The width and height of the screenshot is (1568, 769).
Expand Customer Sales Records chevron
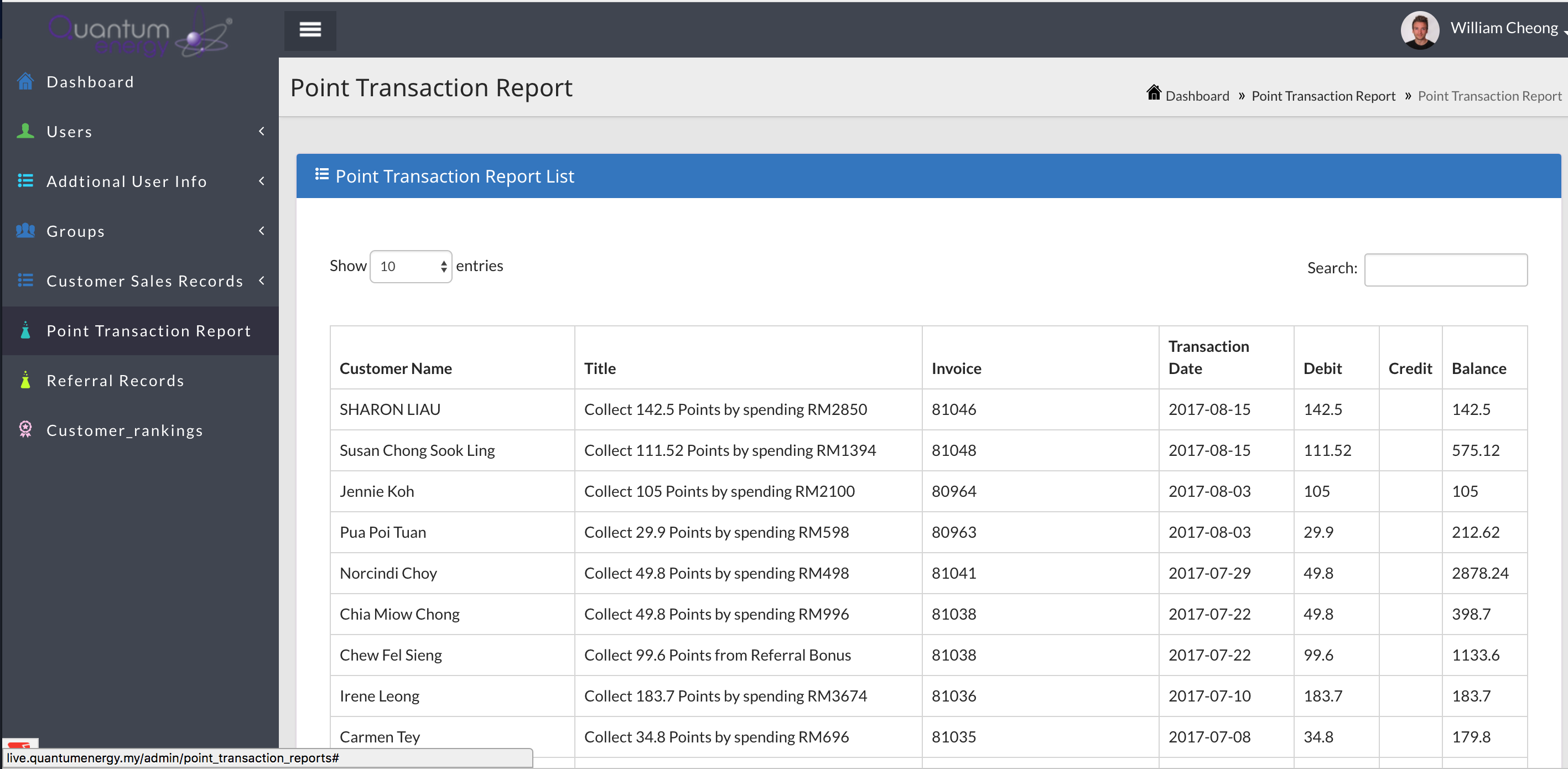coord(262,280)
